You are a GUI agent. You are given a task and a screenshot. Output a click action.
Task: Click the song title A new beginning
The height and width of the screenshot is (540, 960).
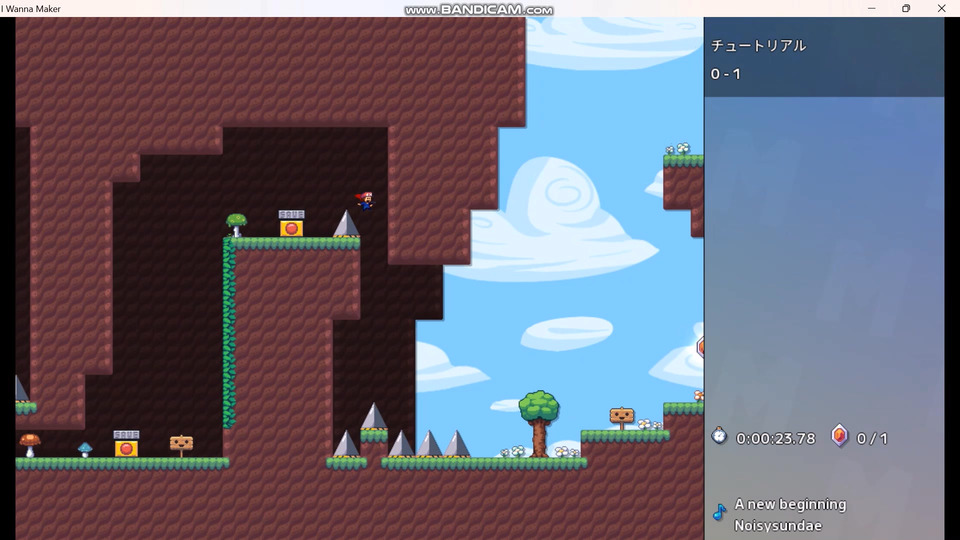(x=790, y=504)
